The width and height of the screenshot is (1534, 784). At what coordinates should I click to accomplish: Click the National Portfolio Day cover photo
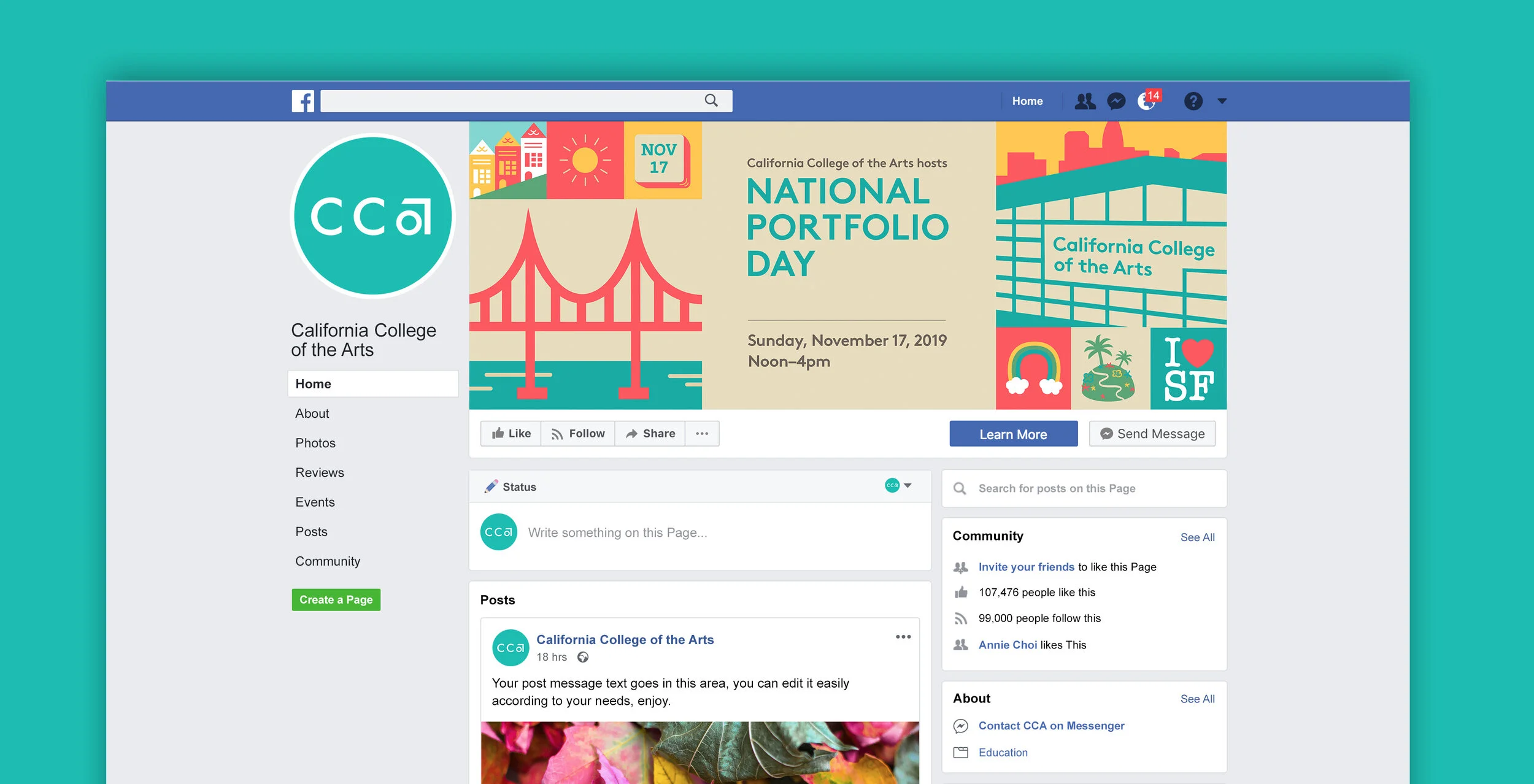pyautogui.click(x=847, y=265)
